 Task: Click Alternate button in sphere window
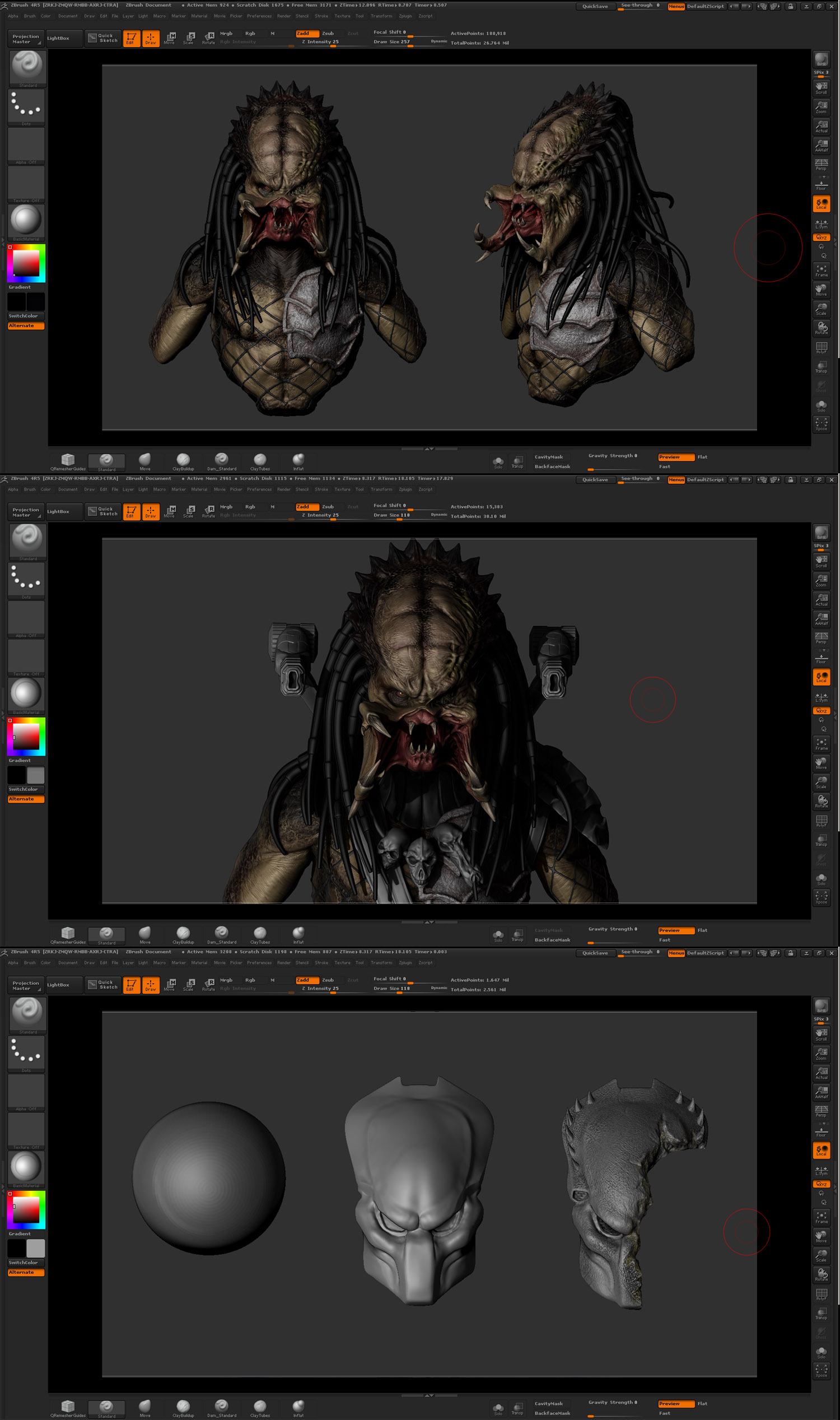pyautogui.click(x=26, y=1272)
